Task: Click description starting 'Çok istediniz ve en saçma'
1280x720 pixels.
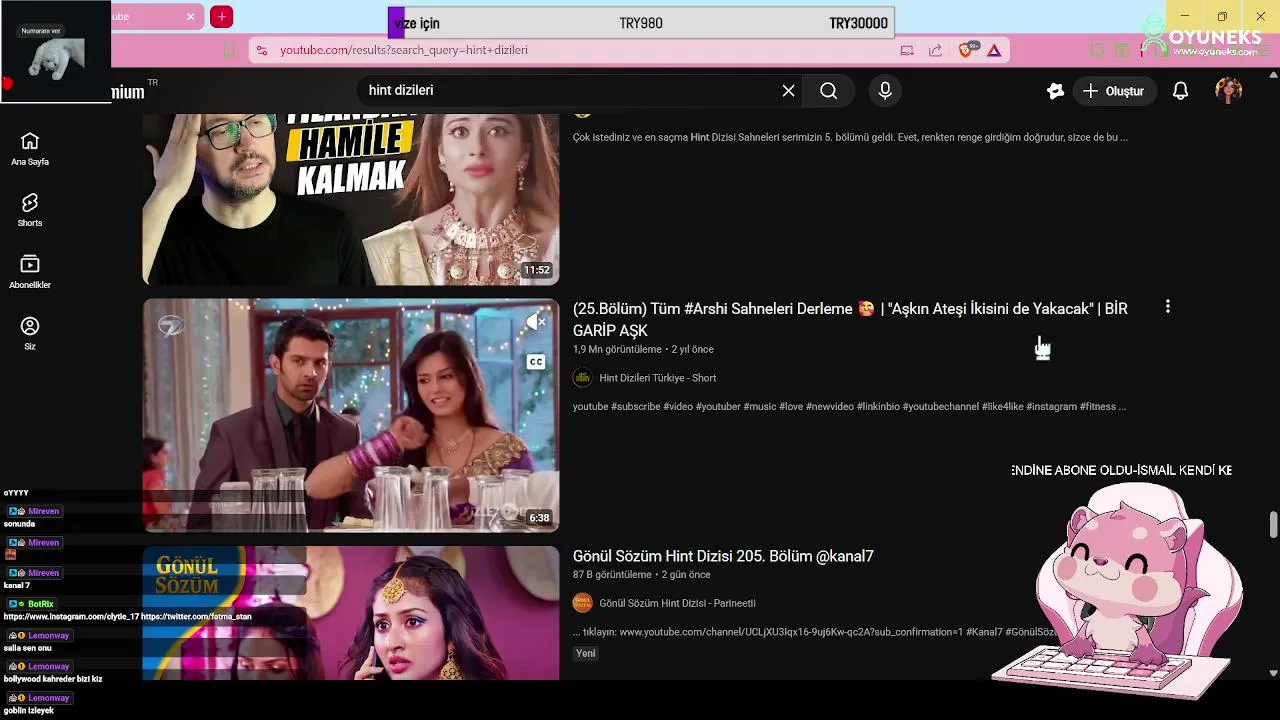Action: pos(850,137)
